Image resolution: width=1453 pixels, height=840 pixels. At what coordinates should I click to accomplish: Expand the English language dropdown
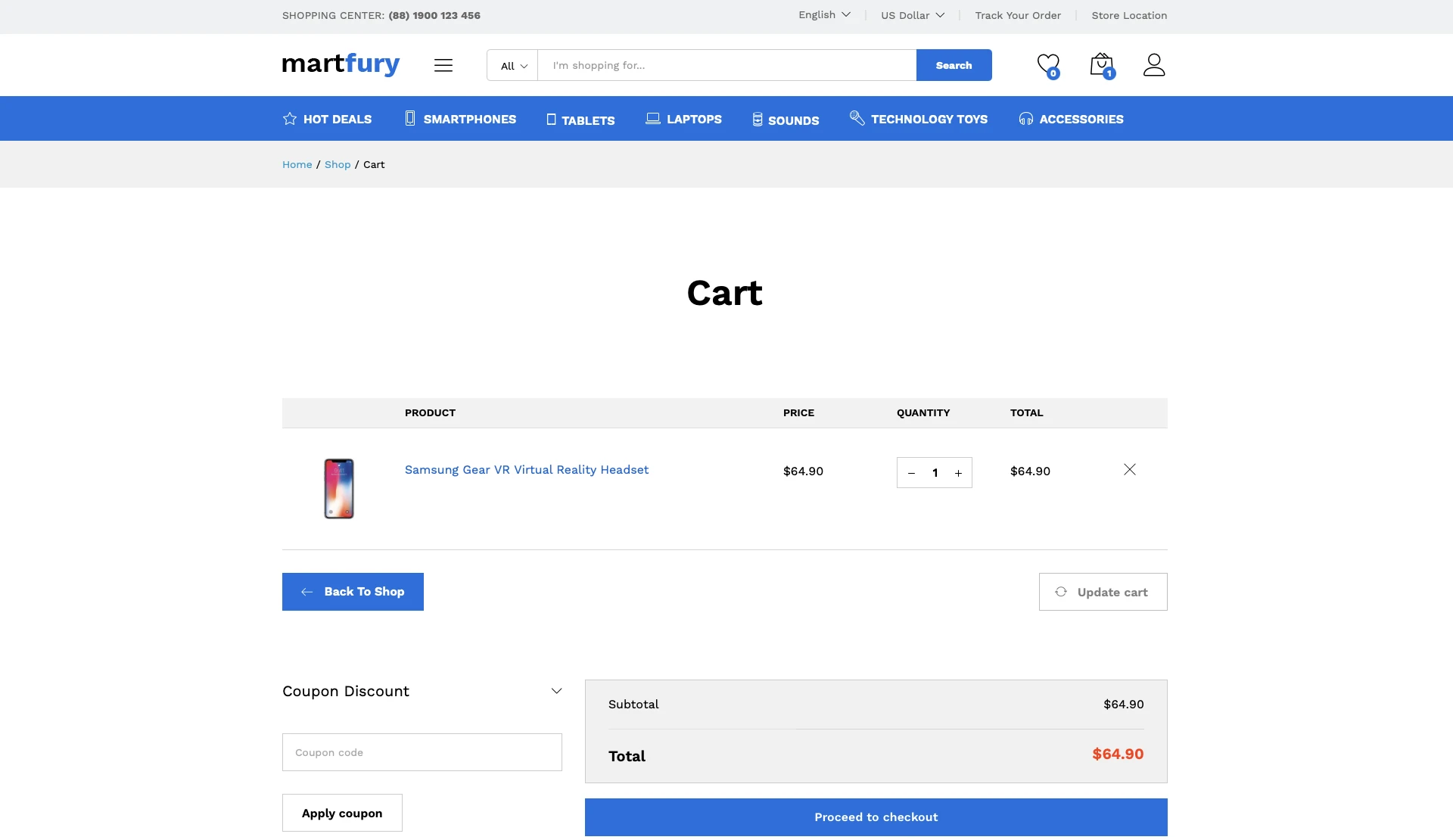tap(824, 15)
